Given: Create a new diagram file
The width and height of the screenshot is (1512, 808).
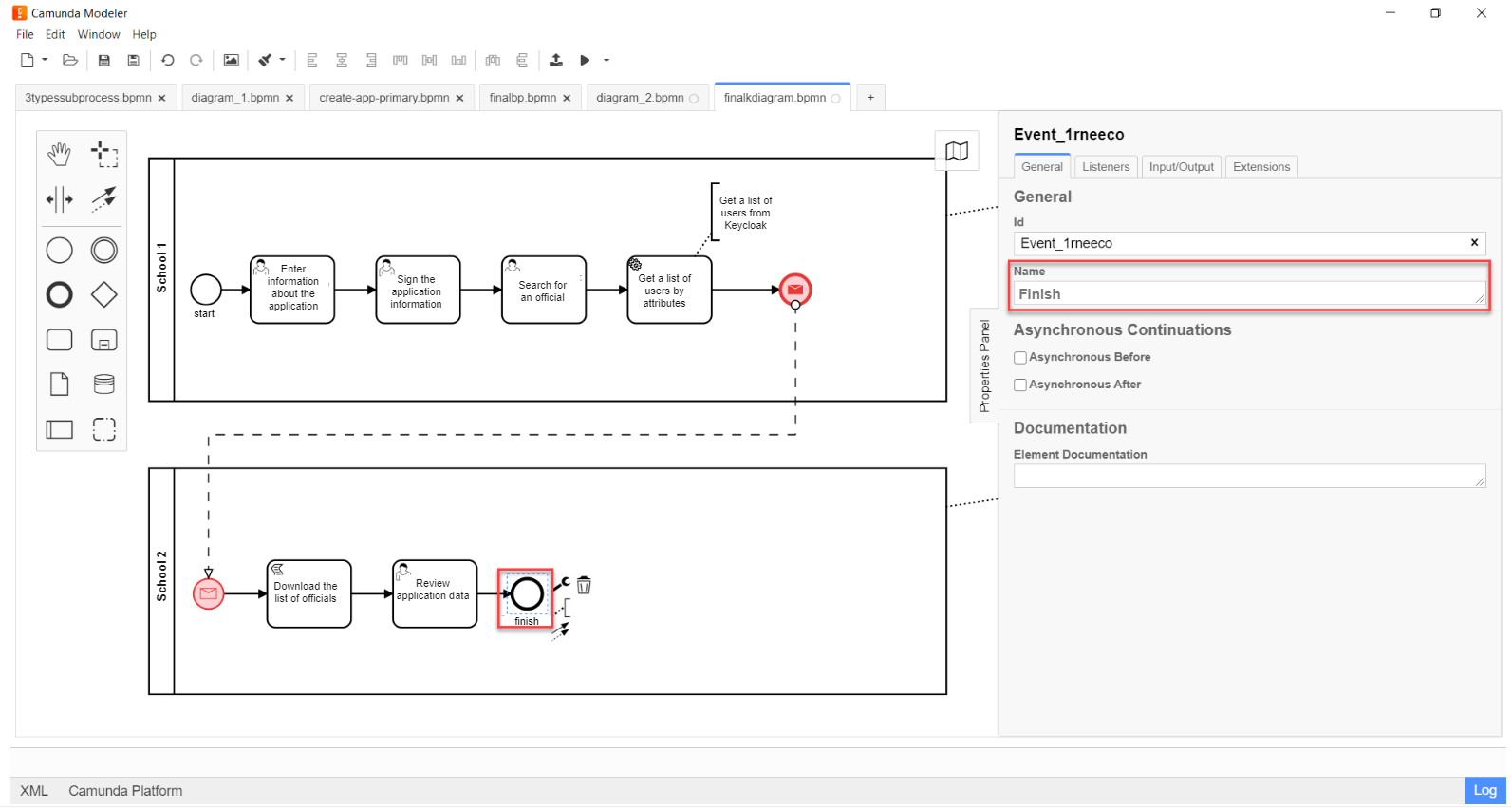Looking at the screenshot, I should [27, 60].
